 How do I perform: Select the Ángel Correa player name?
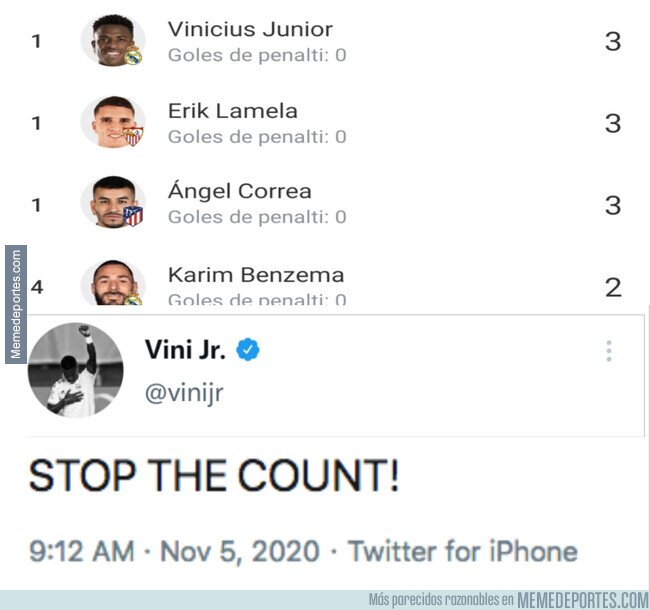tap(239, 191)
